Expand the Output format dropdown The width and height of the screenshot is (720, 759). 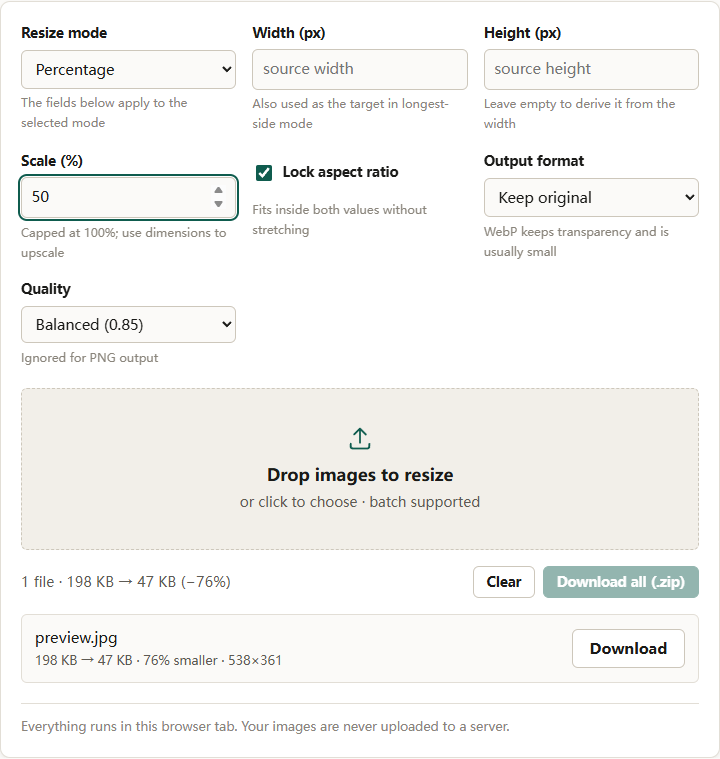pyautogui.click(x=591, y=197)
